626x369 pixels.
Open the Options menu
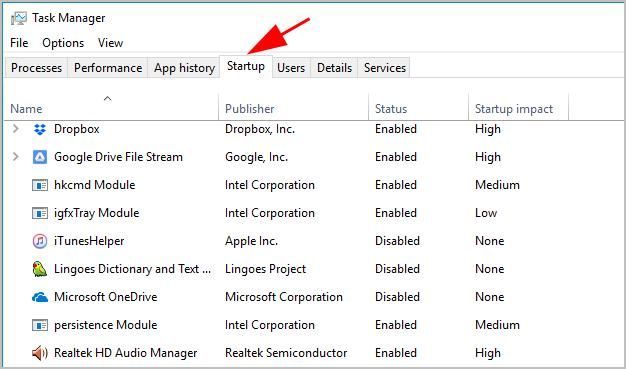(63, 43)
